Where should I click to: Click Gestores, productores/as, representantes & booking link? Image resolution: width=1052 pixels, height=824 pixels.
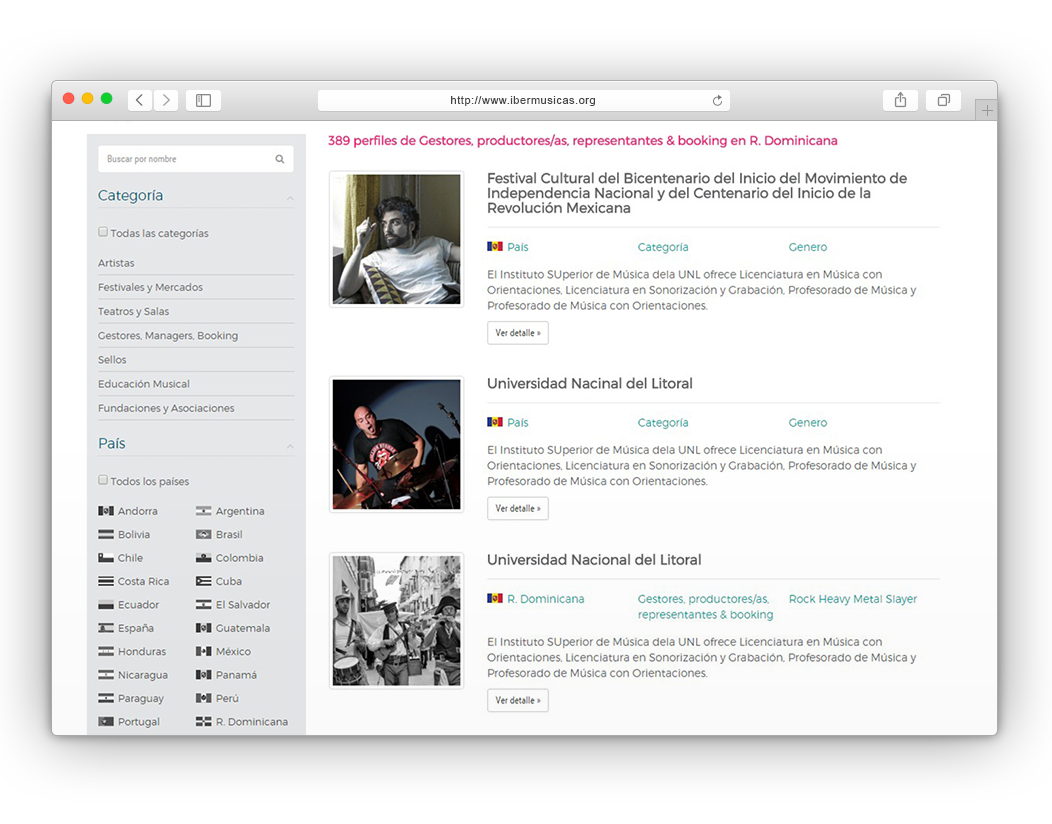pyautogui.click(x=705, y=607)
